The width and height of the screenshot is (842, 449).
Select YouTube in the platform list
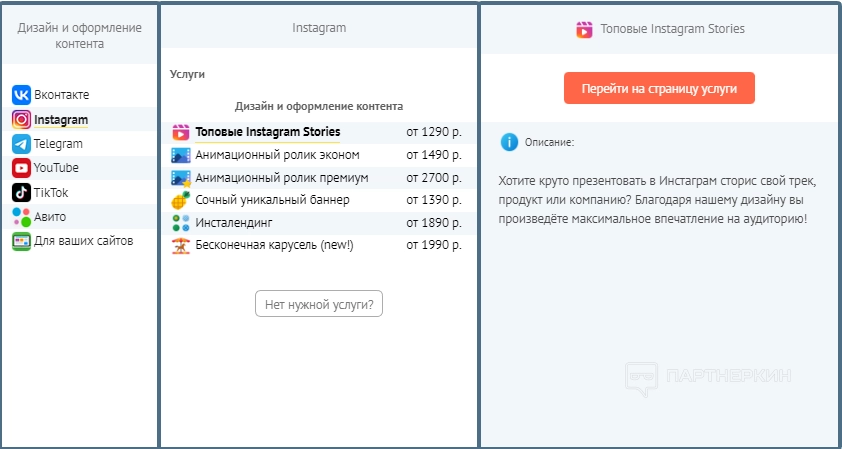click(56, 168)
